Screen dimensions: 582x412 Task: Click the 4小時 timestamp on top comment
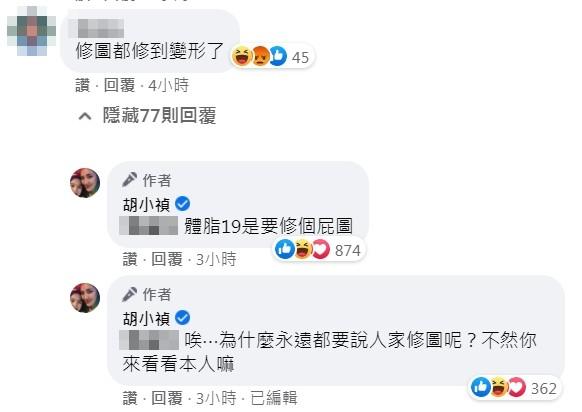point(169,85)
